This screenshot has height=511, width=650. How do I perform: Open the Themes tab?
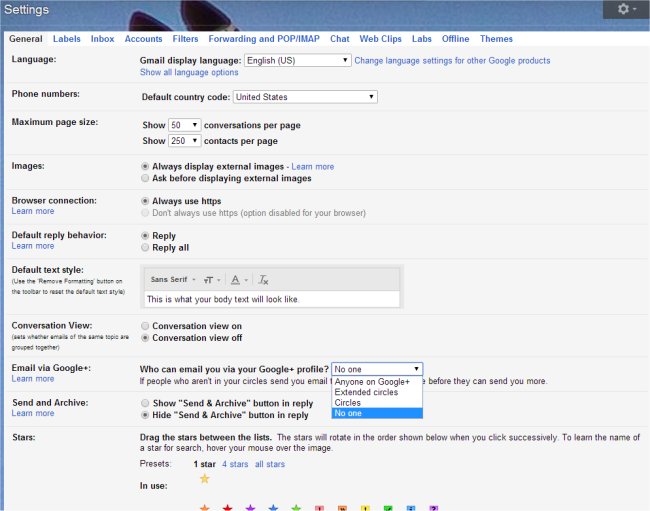pos(496,39)
